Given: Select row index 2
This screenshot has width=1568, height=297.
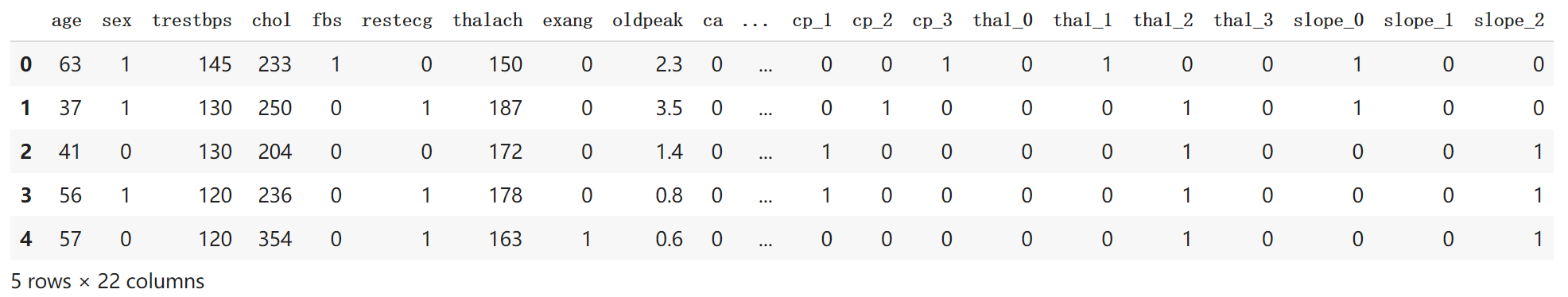Looking at the screenshot, I should (26, 152).
